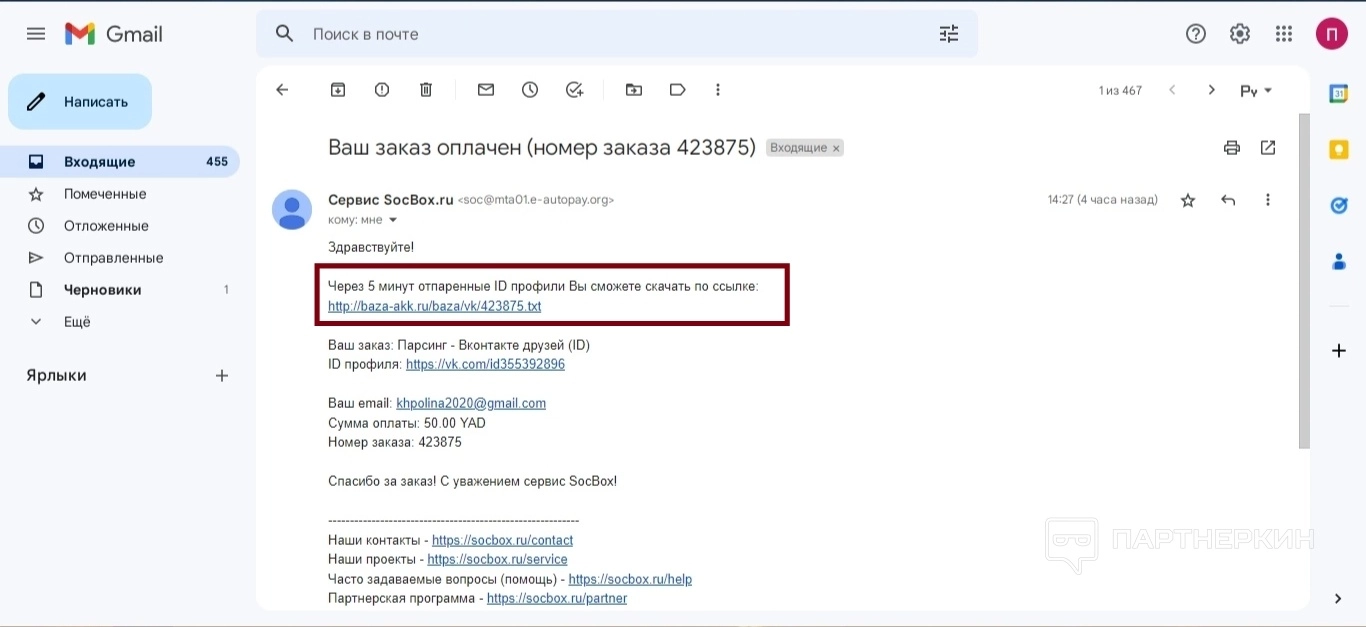Go back to inbox arrow

point(282,90)
